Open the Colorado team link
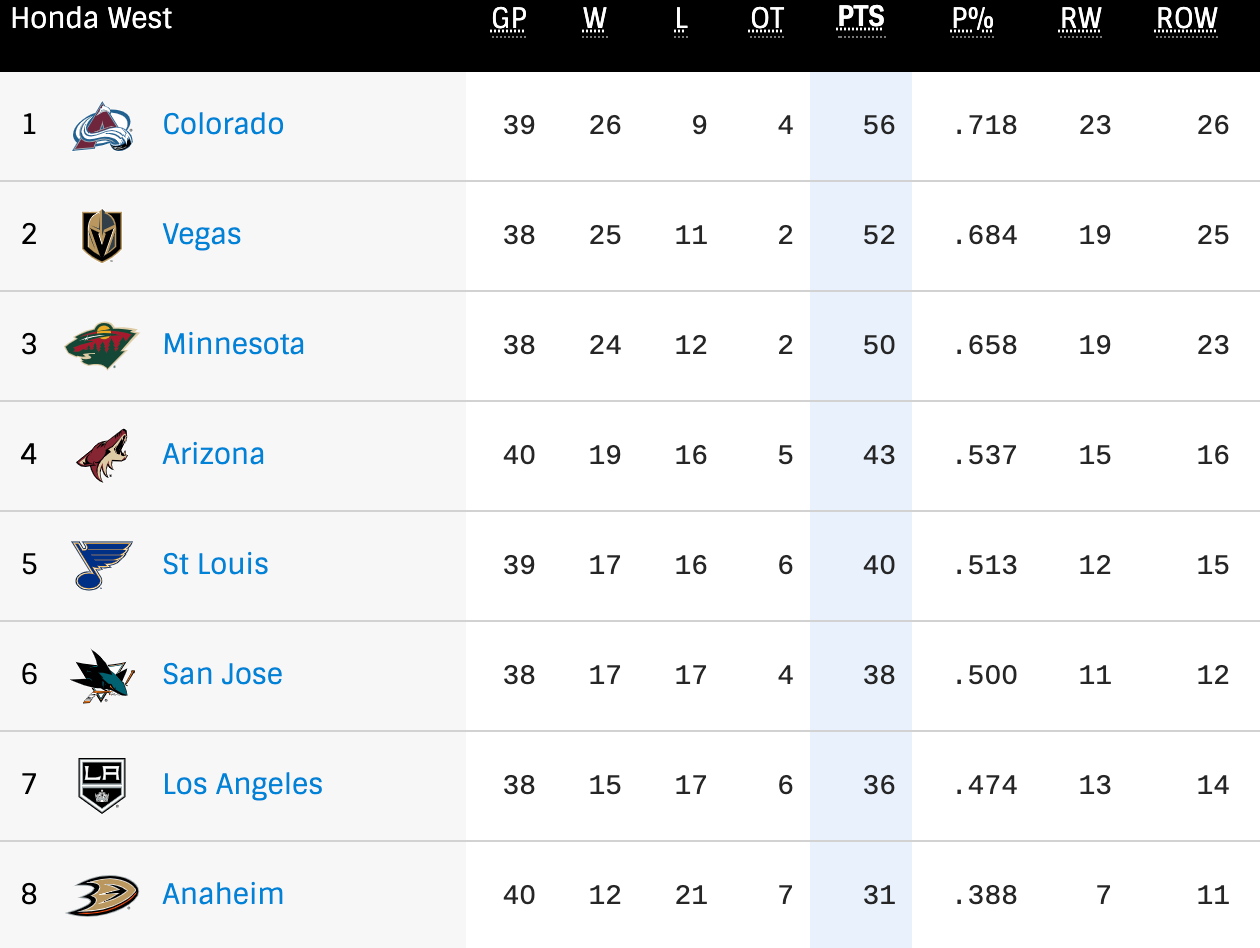This screenshot has height=948, width=1260. [x=223, y=124]
